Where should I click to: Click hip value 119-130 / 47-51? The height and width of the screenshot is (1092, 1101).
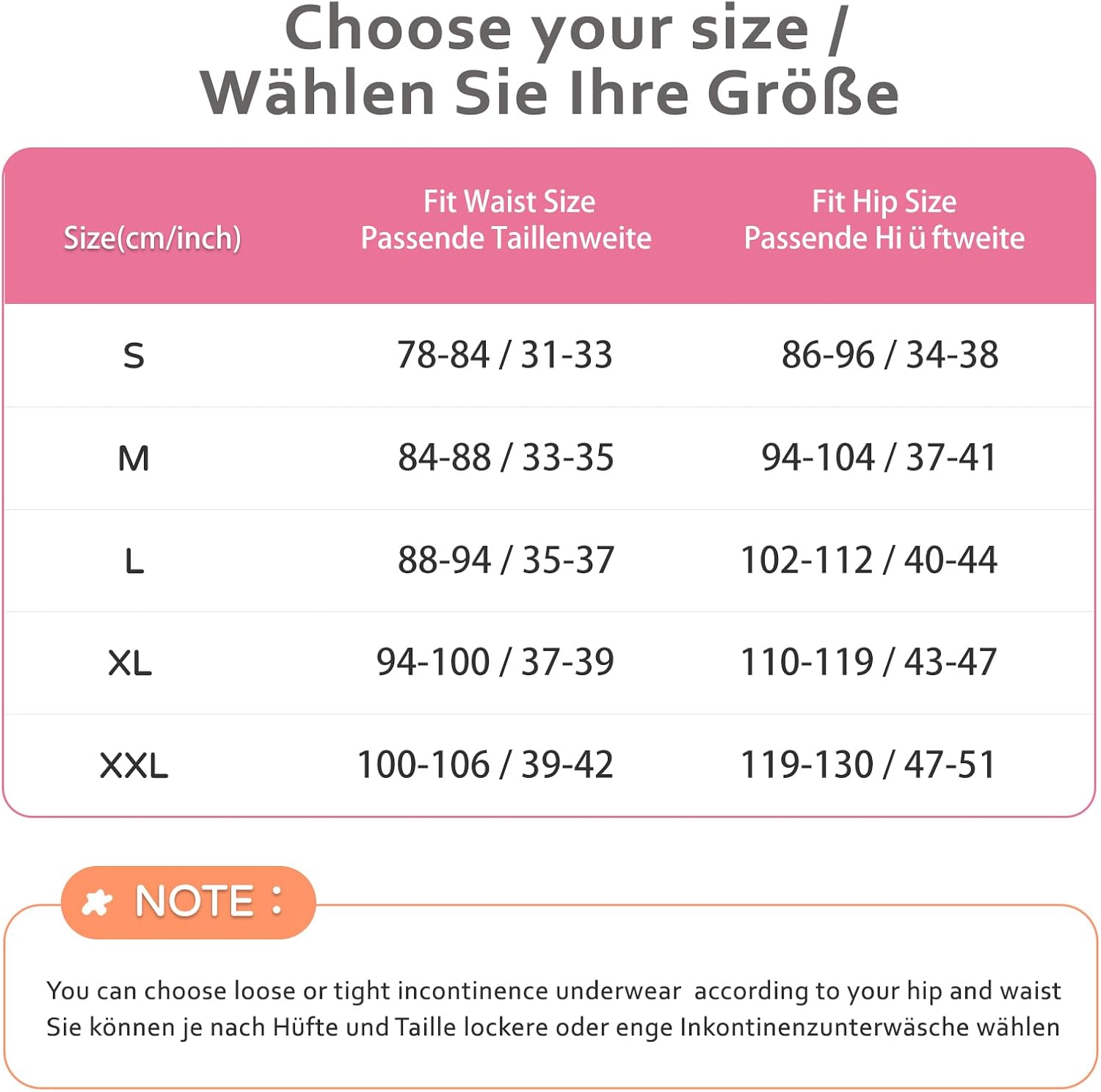pyautogui.click(x=868, y=765)
